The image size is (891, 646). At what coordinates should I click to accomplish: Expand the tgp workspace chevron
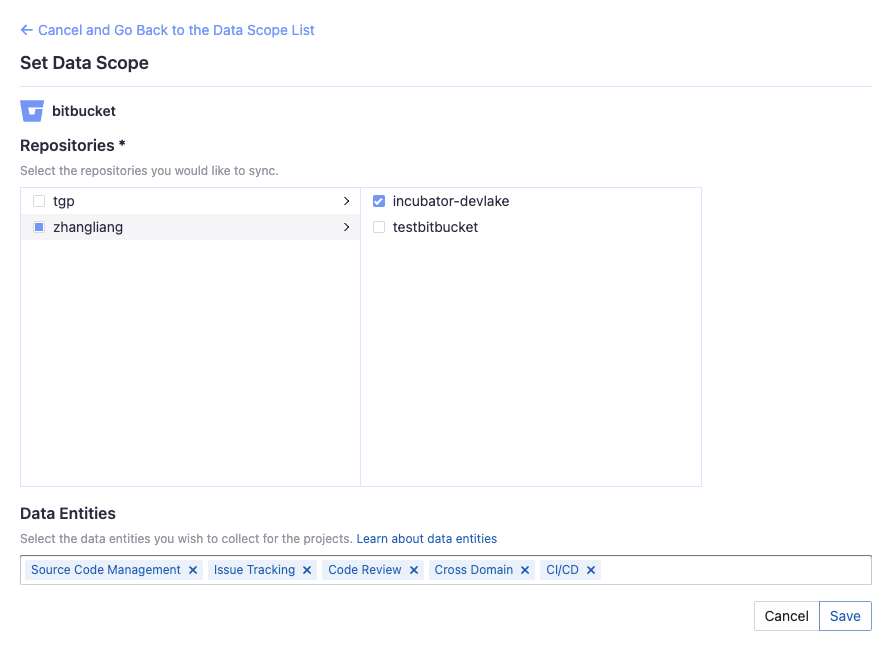click(346, 201)
